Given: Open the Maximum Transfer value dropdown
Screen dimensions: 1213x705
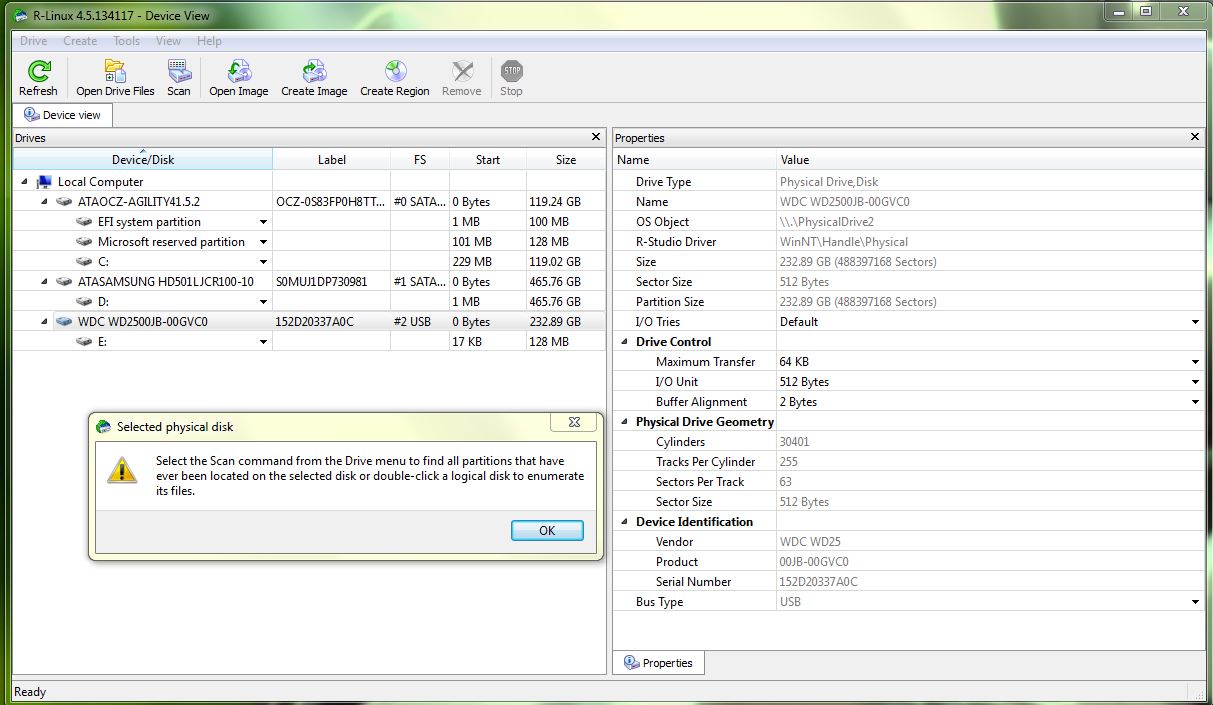Looking at the screenshot, I should click(1196, 362).
